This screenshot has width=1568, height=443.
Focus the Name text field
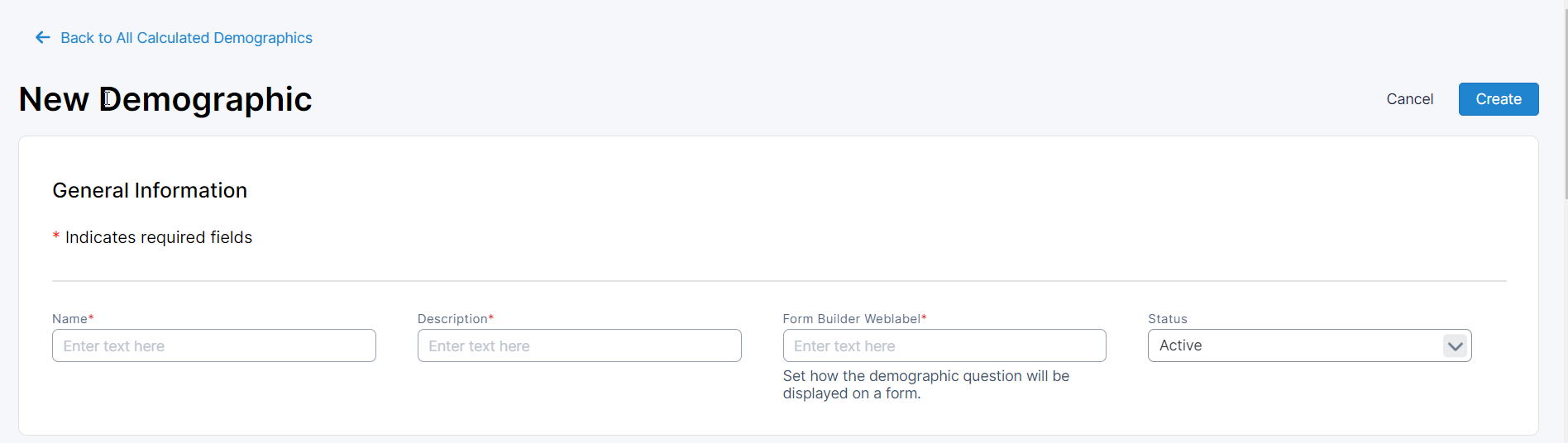pyautogui.click(x=213, y=346)
